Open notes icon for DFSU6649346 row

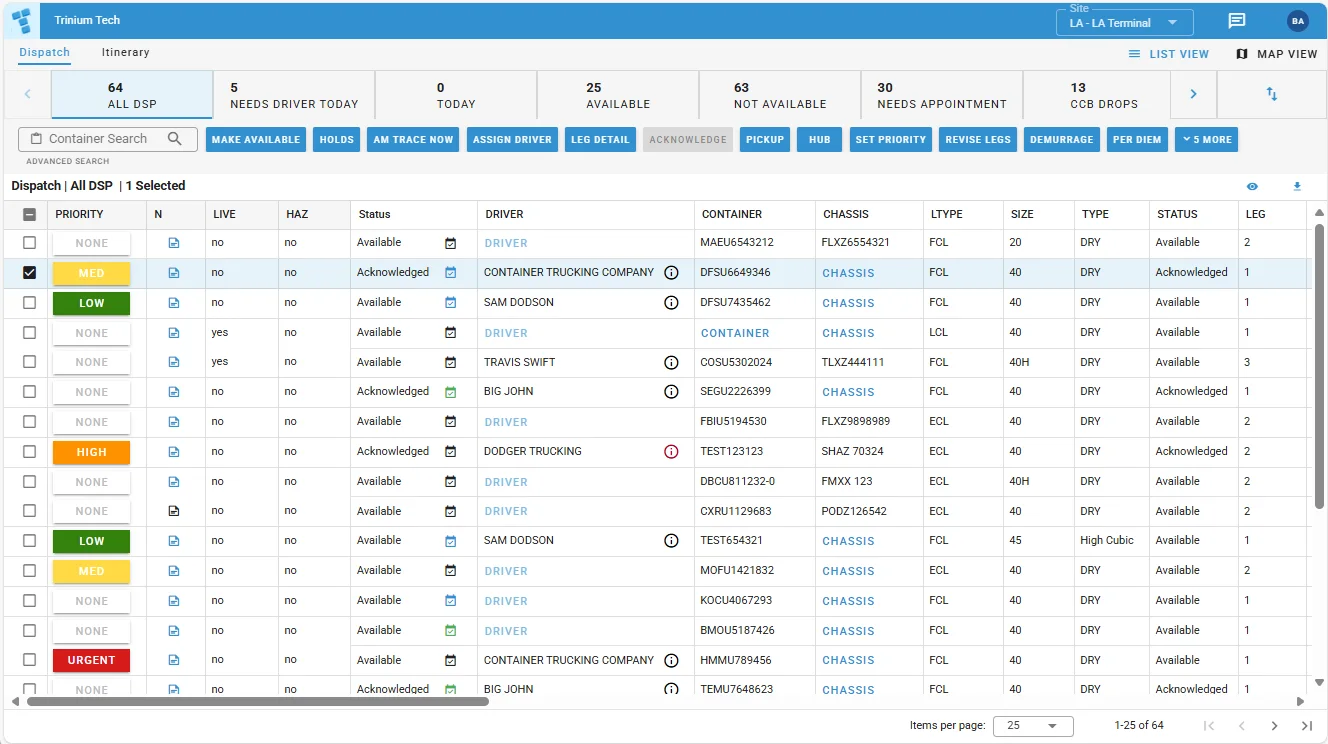pyautogui.click(x=174, y=273)
